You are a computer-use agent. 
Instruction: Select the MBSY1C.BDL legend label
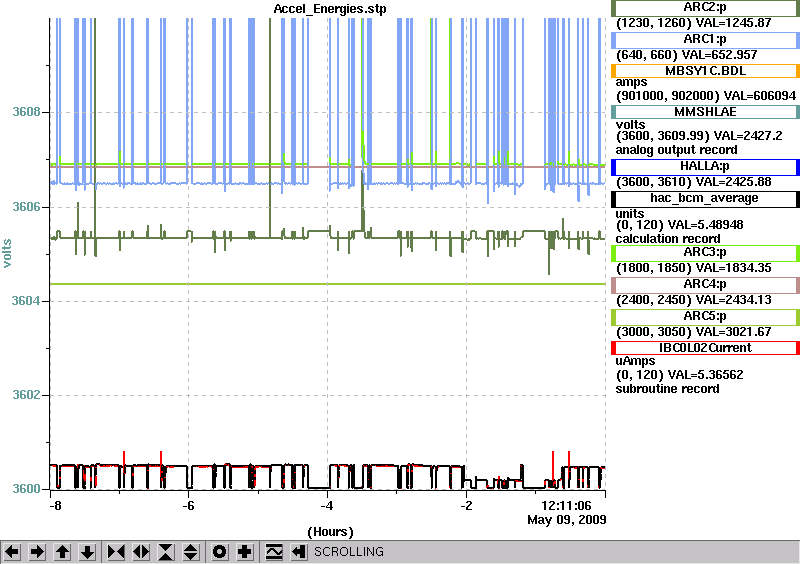(705, 71)
